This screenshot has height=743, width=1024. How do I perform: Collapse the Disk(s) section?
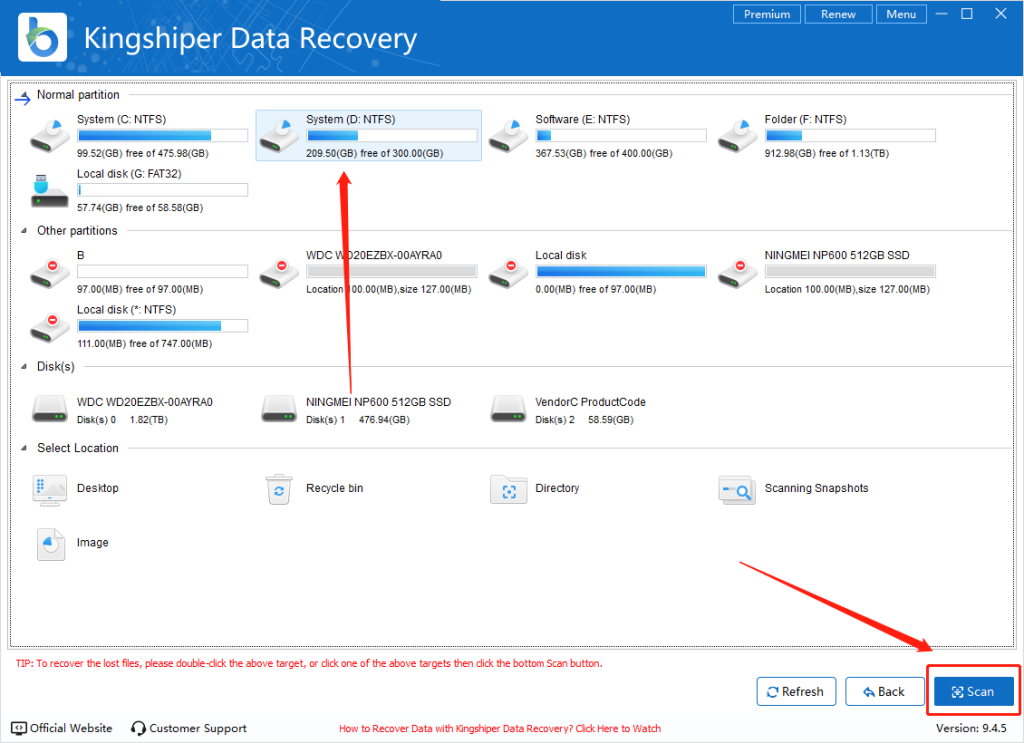24,367
